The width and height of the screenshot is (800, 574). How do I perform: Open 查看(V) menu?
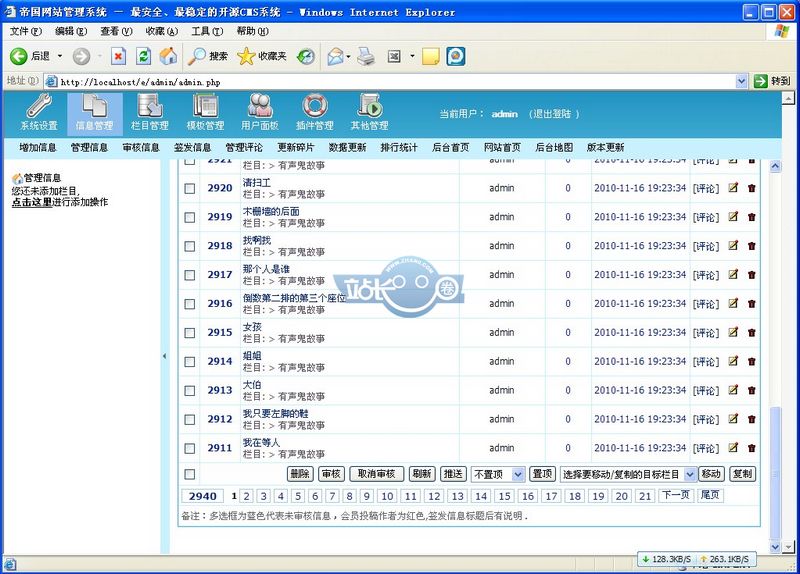116,31
